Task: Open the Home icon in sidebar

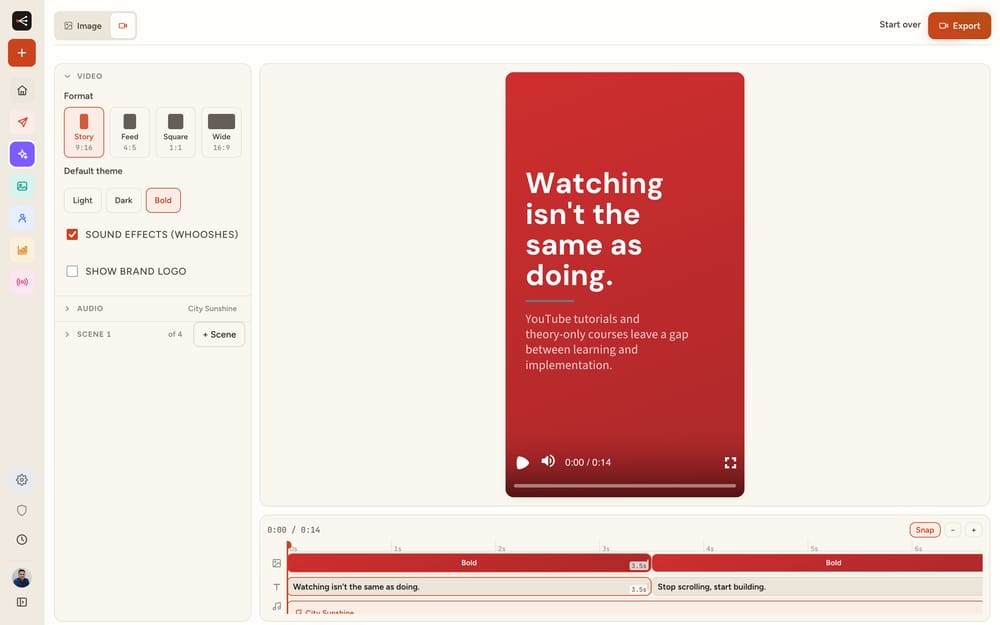Action: (22, 90)
